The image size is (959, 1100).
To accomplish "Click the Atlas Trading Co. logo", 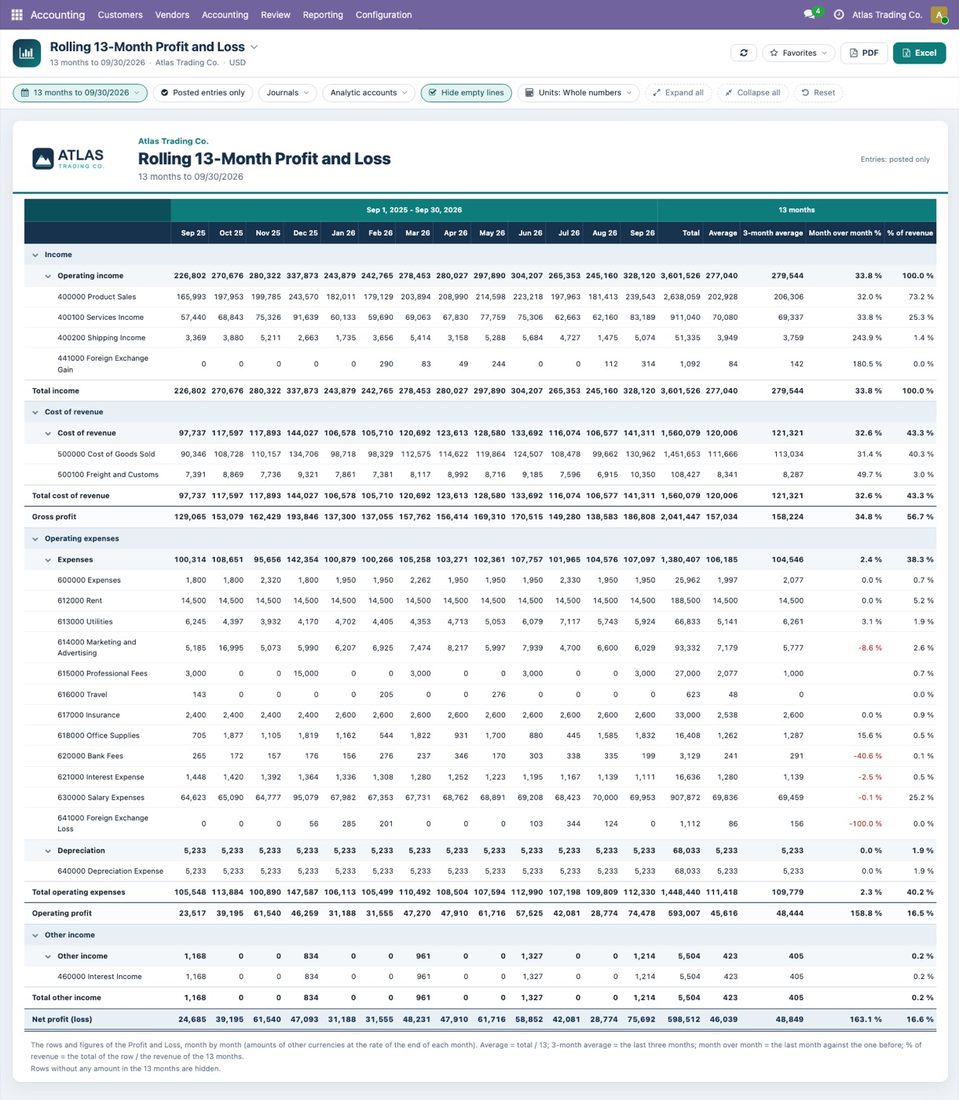I will 68,159.
